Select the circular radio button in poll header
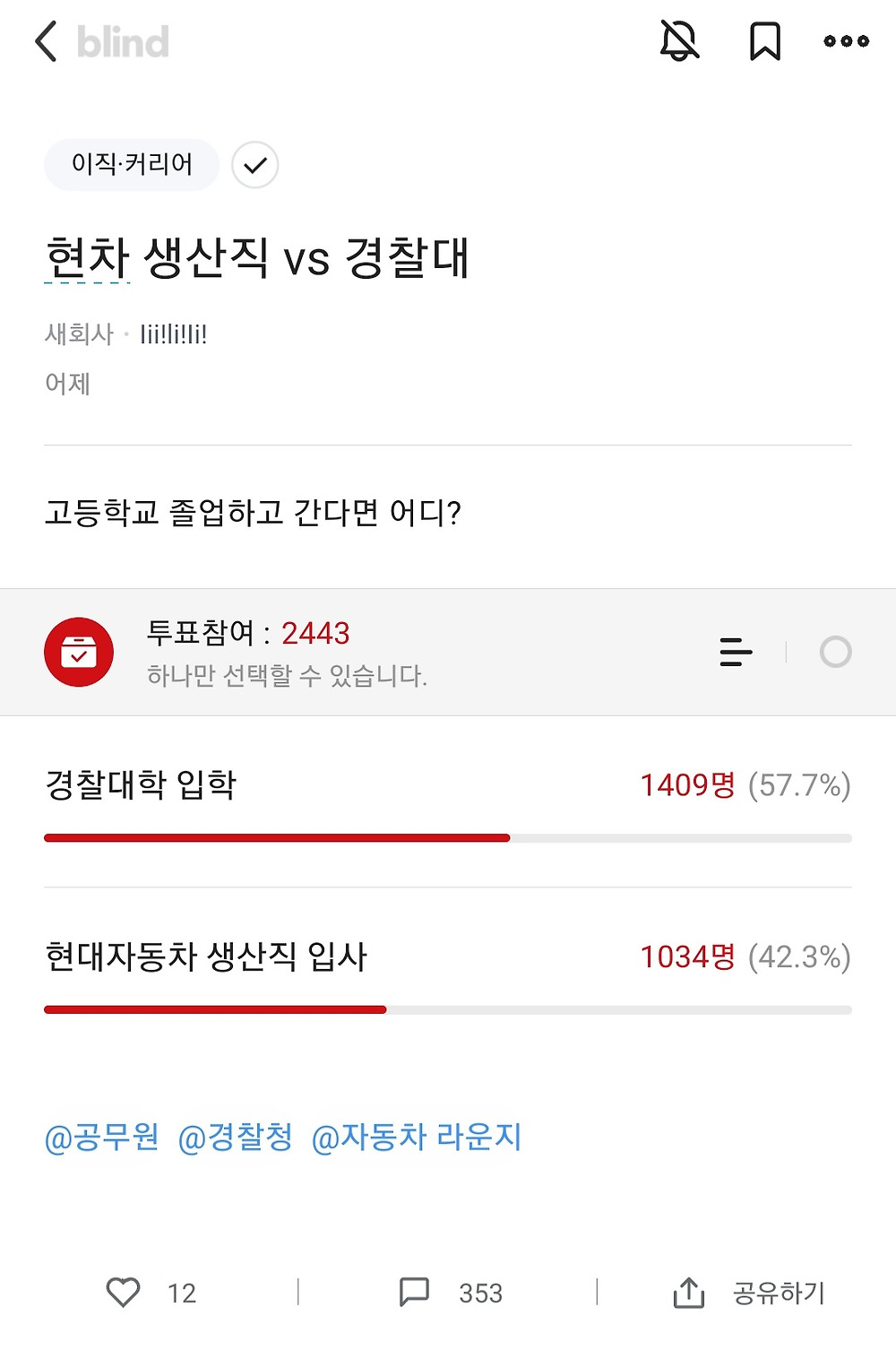The image size is (896, 1359). 835,652
